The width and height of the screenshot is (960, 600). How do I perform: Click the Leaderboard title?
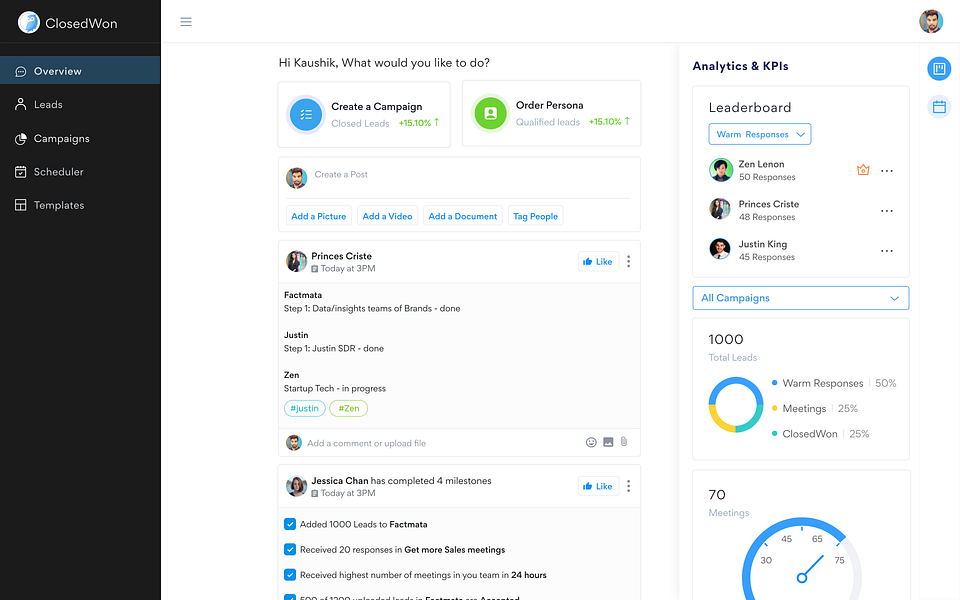click(x=750, y=108)
